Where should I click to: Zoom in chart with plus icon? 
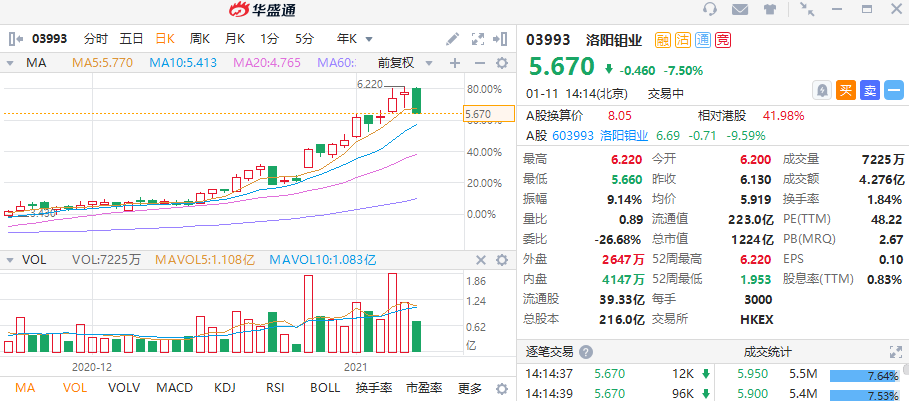point(455,63)
